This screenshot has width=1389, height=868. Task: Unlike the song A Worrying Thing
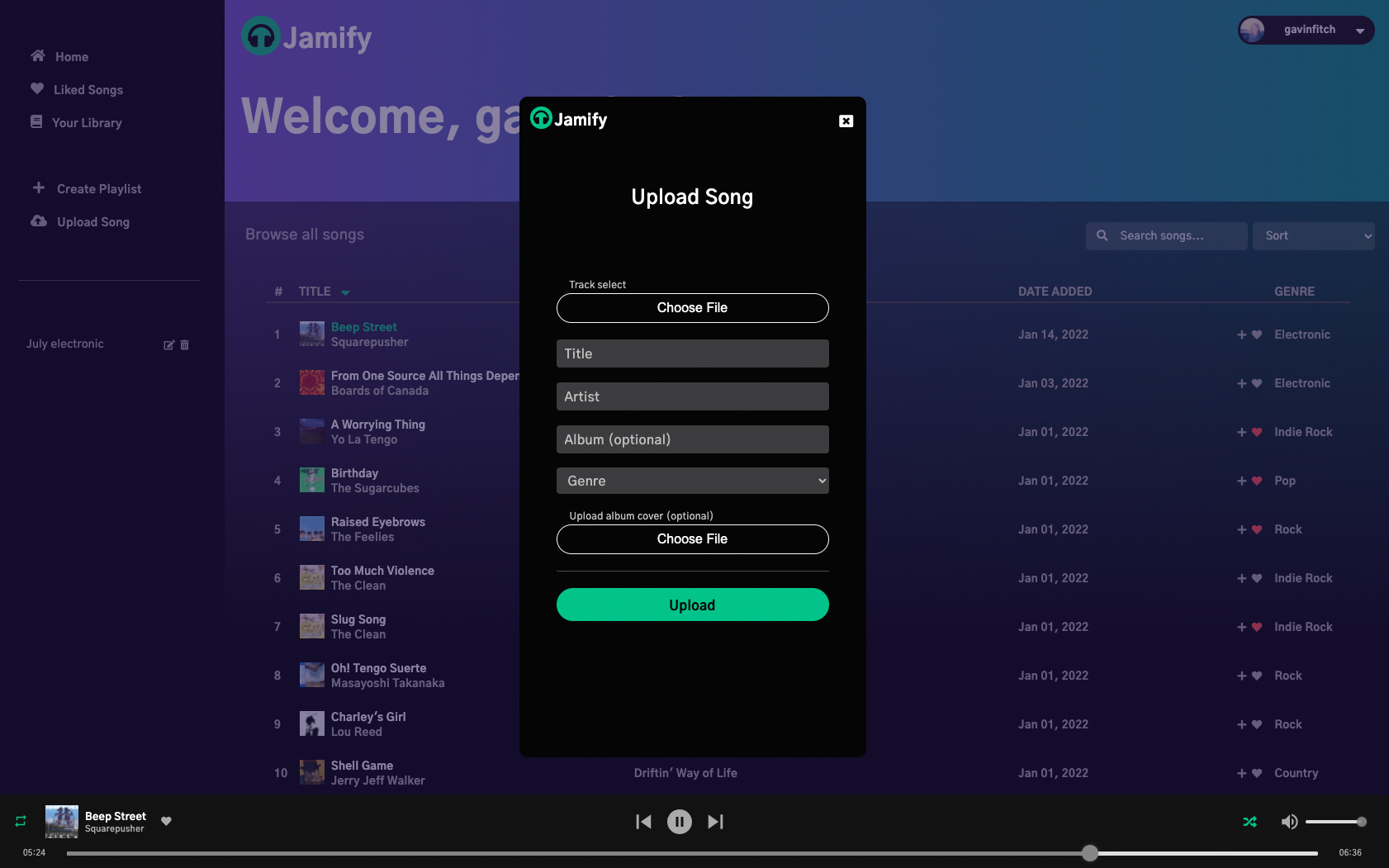[1256, 432]
